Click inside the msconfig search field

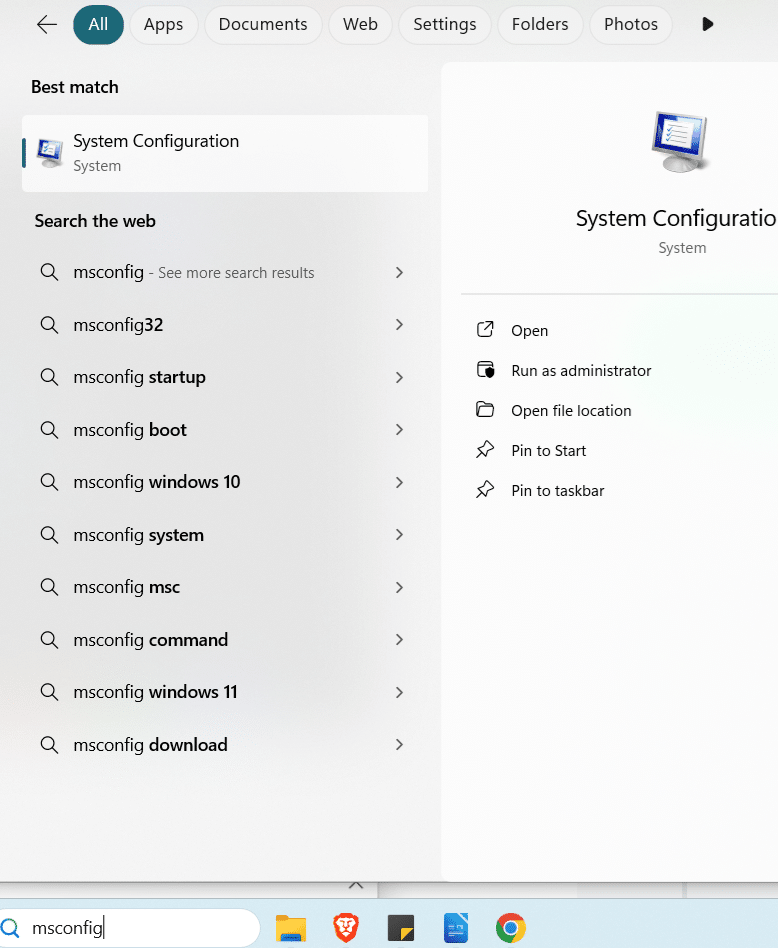130,928
